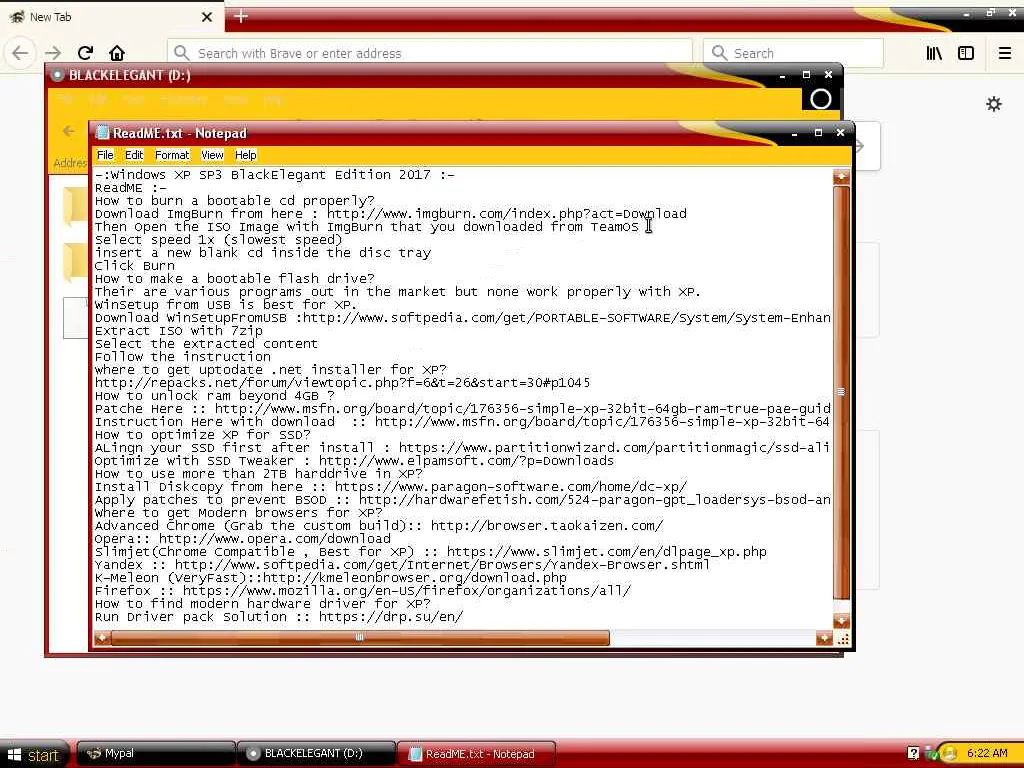The image size is (1024, 768).
Task: Toggle the browser sidebar icon
Action: coord(966,53)
